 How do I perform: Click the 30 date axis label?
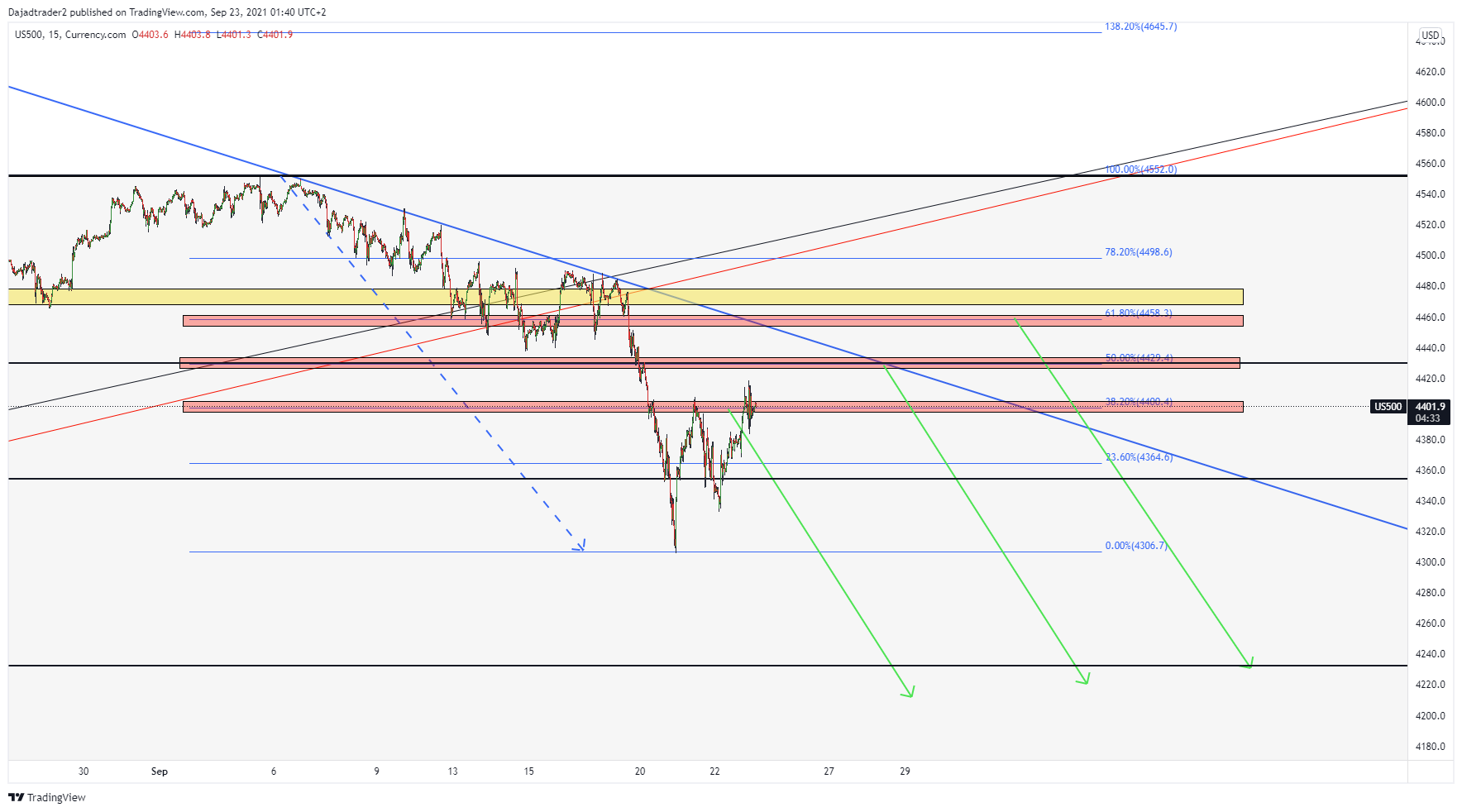pyautogui.click(x=84, y=771)
